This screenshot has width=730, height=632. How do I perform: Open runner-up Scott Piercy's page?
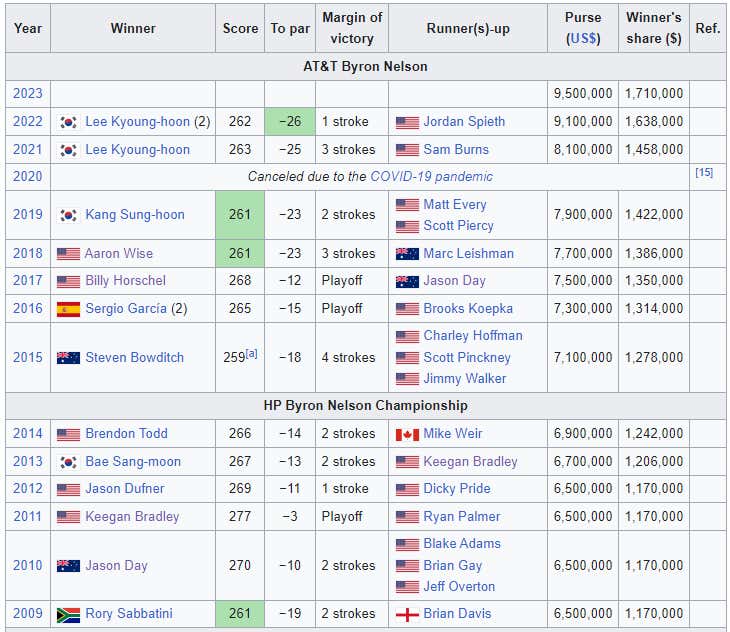click(458, 226)
